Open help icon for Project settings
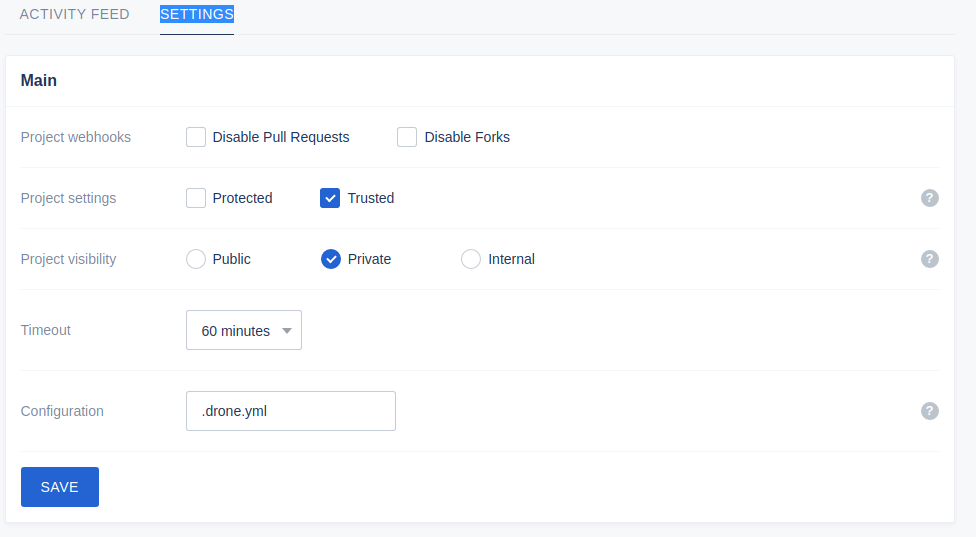The width and height of the screenshot is (976, 537). tap(929, 198)
